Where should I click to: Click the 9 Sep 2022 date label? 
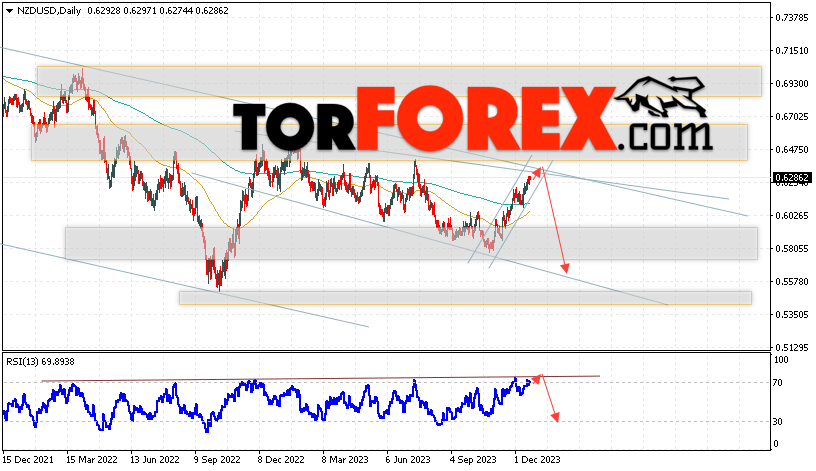coord(218,460)
